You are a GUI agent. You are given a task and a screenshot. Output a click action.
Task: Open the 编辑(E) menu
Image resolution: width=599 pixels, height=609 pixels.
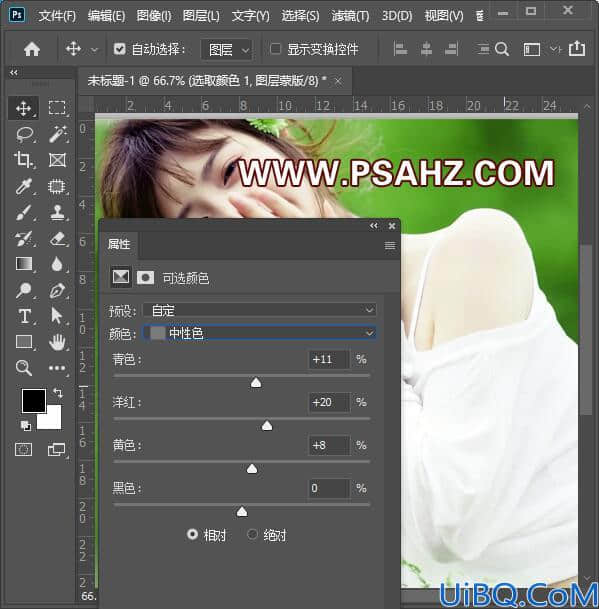coord(106,16)
